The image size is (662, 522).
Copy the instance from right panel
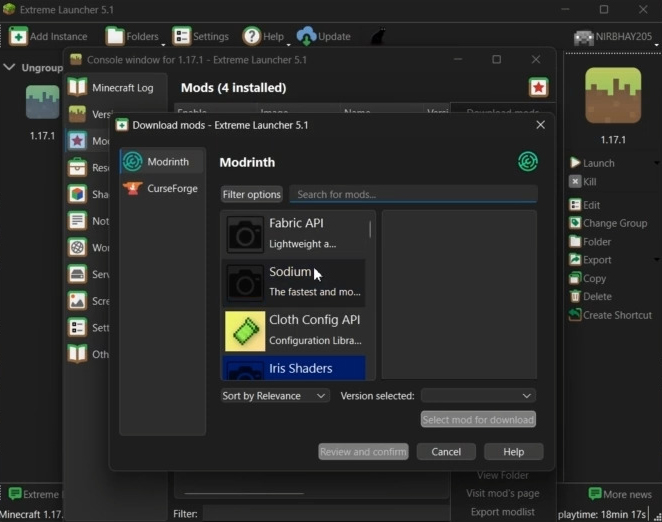(x=588, y=278)
